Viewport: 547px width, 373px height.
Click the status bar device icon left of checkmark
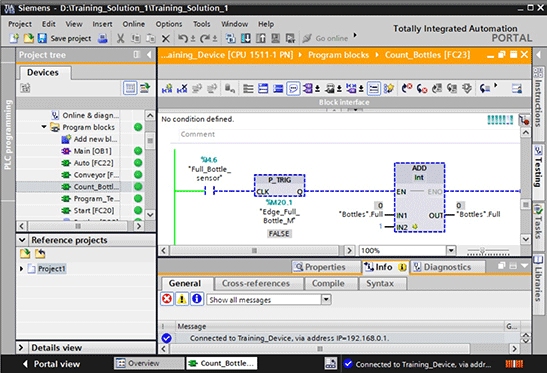(330, 364)
